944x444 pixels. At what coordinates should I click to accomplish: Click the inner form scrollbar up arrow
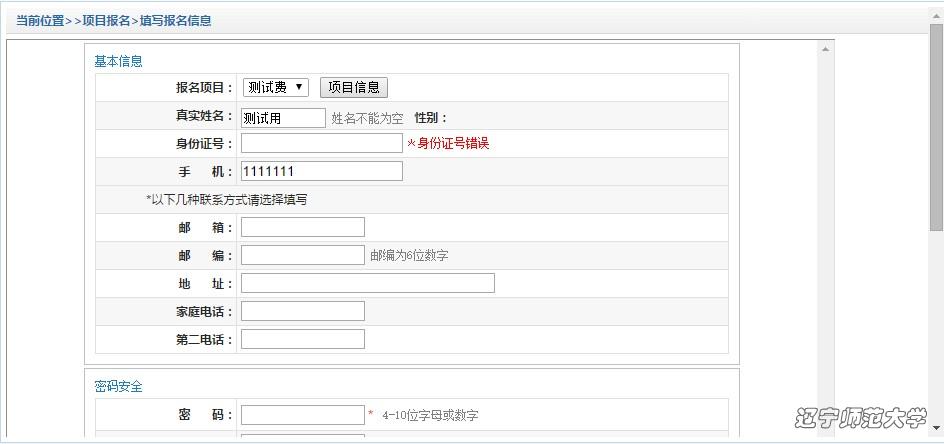[825, 49]
